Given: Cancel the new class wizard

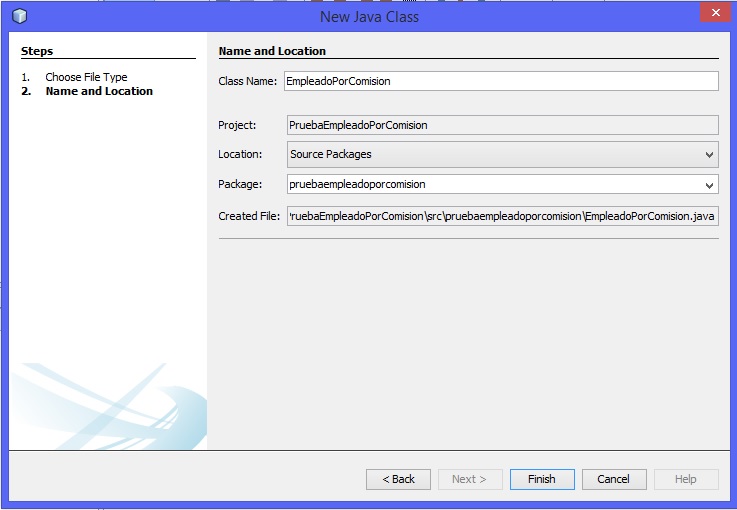Looking at the screenshot, I should [x=614, y=479].
